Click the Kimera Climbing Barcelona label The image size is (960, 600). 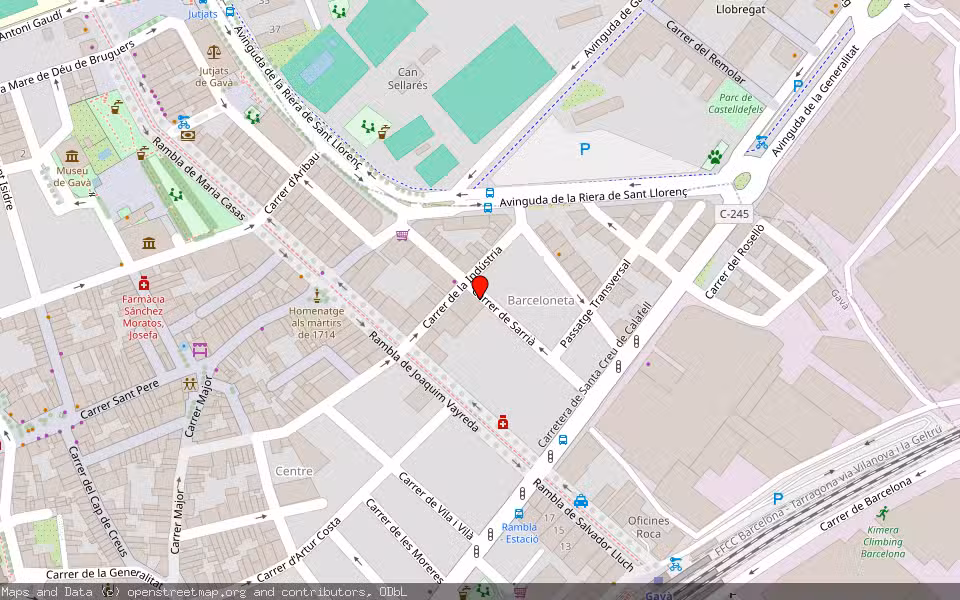tap(883, 542)
